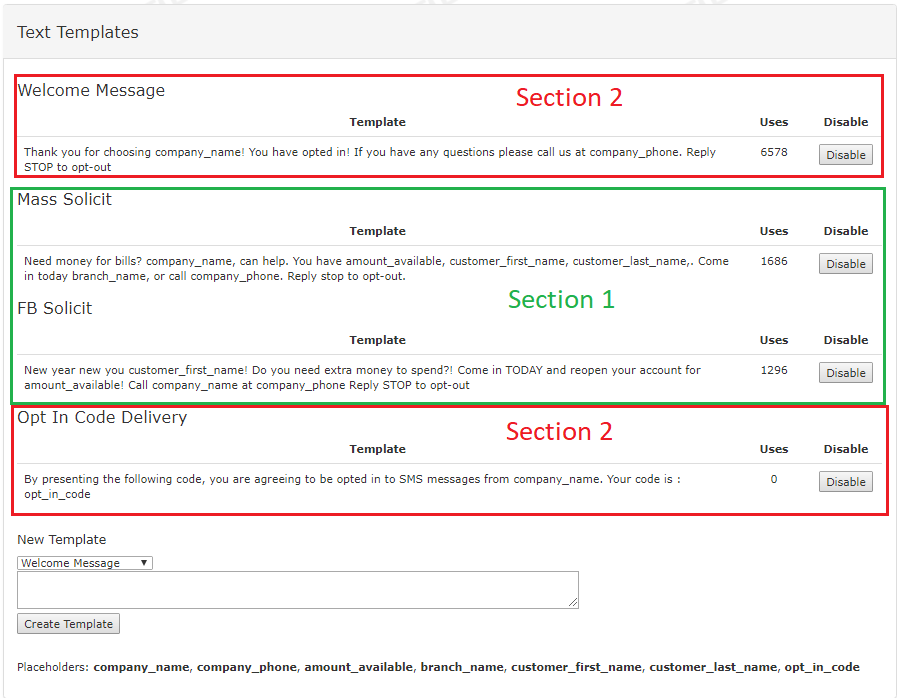The height and width of the screenshot is (698, 897).
Task: Click the 6578 uses value
Action: coord(773,152)
